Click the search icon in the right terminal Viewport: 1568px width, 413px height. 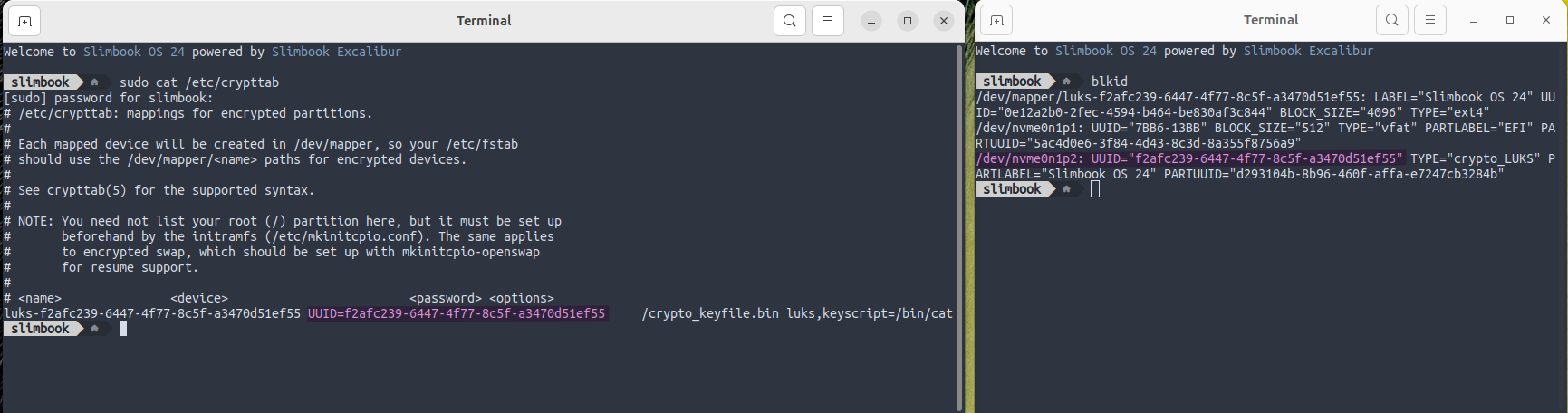coord(1392,20)
